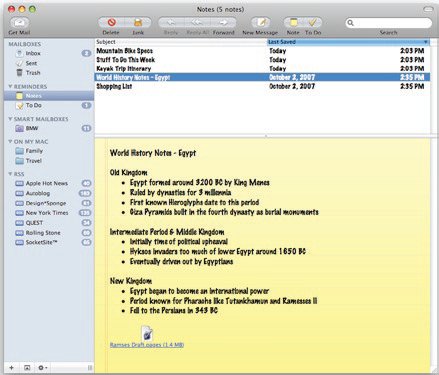Collapse the RSS section triangle
The image size is (439, 375).
coord(10,174)
